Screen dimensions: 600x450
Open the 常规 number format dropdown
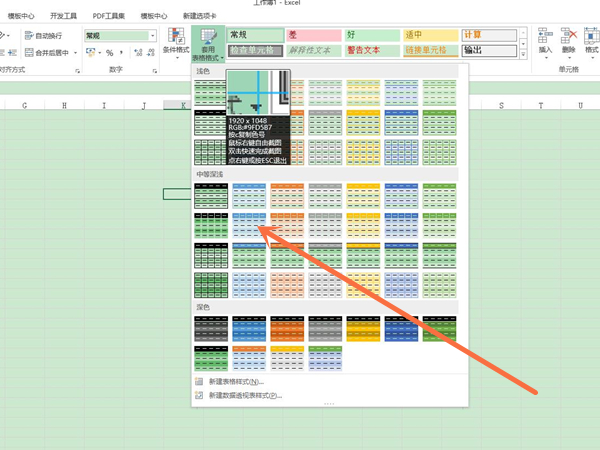(x=153, y=35)
